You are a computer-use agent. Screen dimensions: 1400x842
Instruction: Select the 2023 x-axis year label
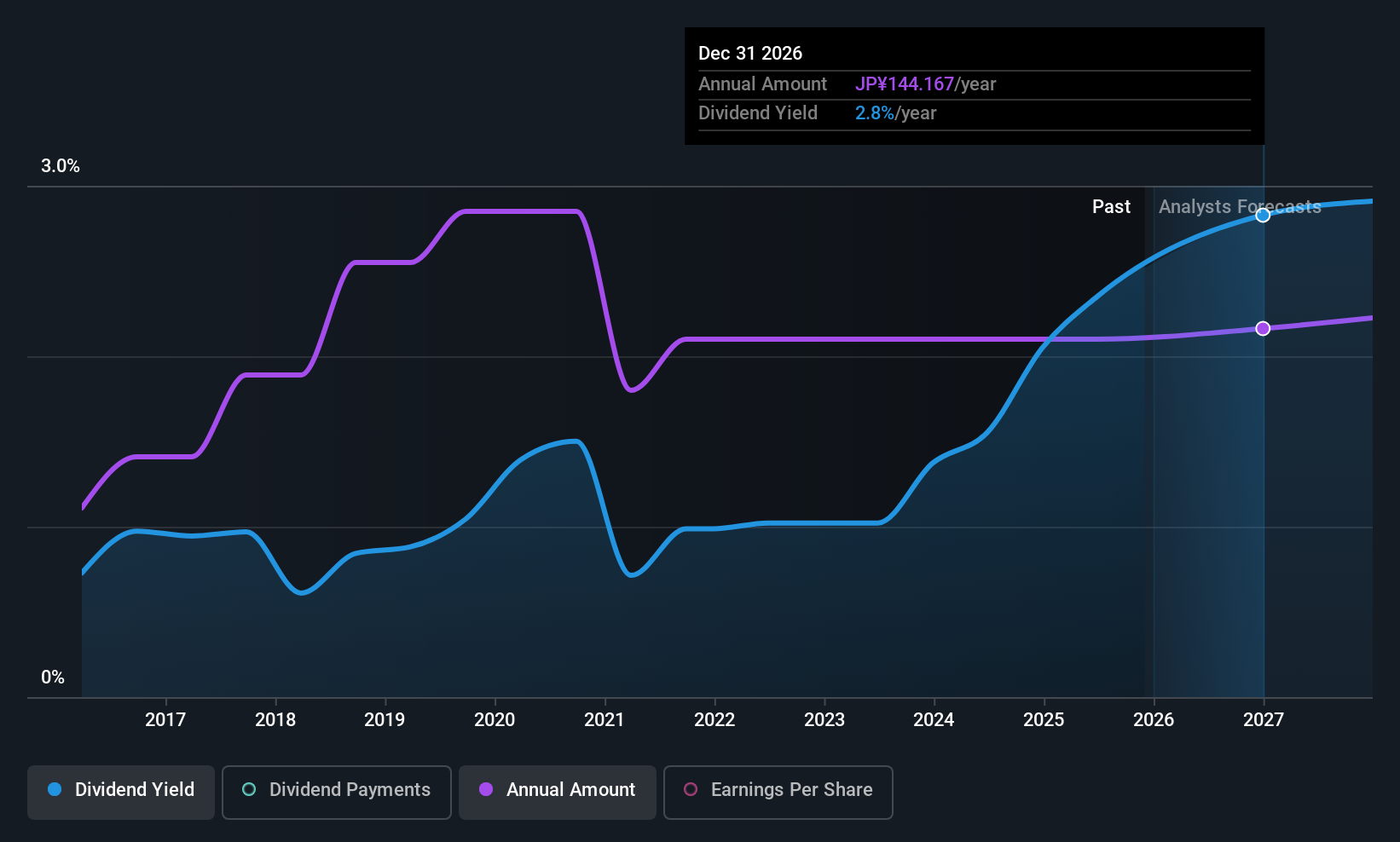coord(824,720)
